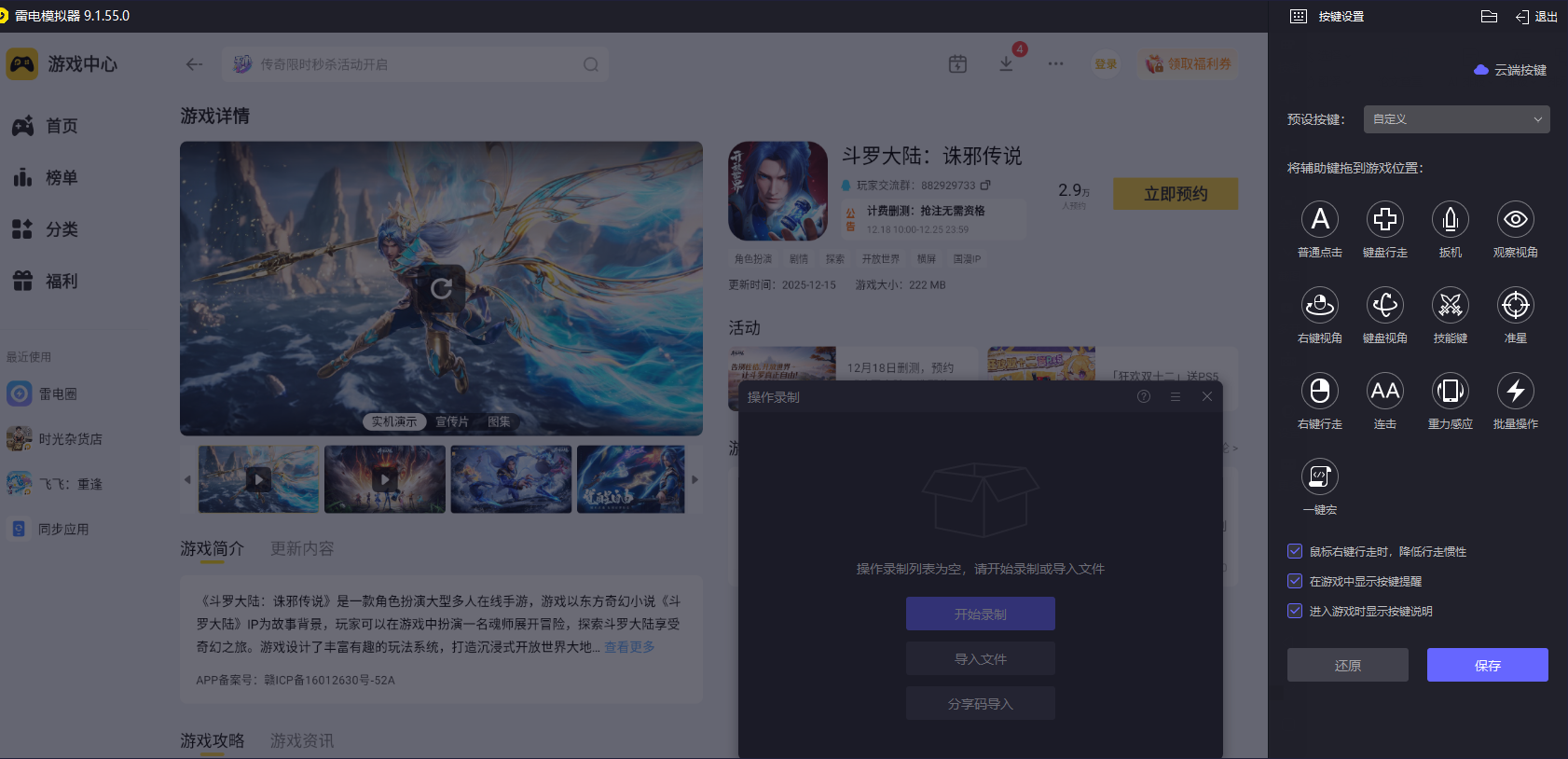Viewport: 1568px width, 759px height.
Task: Click the 登录 login button
Action: (x=1106, y=64)
